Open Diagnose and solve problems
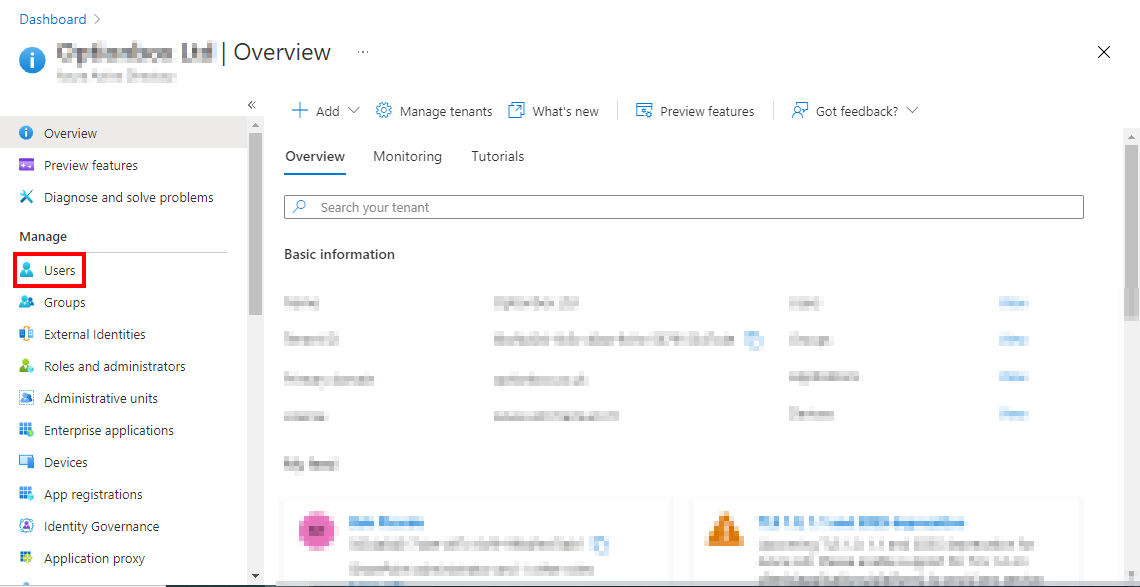 point(124,197)
